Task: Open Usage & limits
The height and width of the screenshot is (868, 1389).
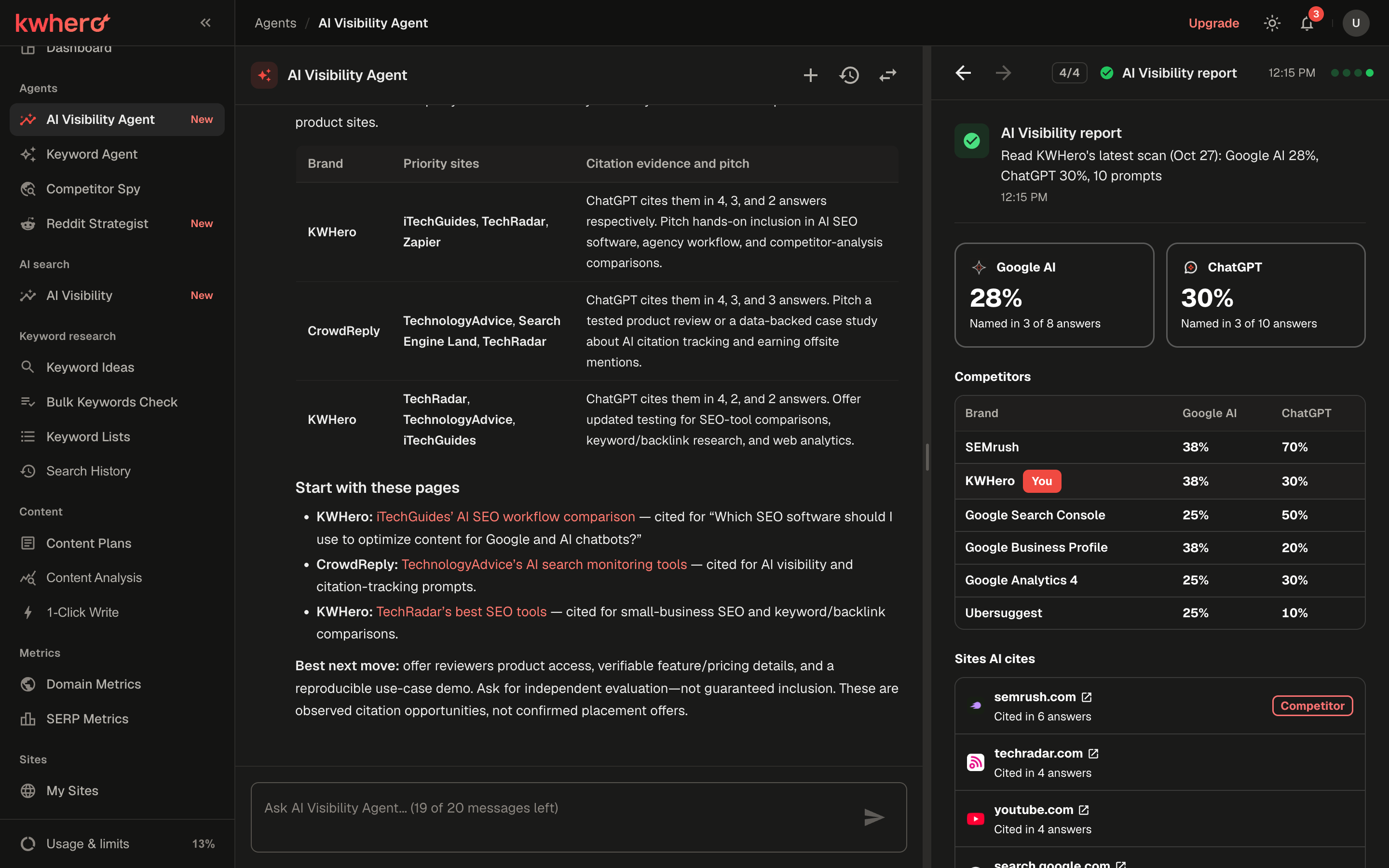Action: tap(117, 844)
